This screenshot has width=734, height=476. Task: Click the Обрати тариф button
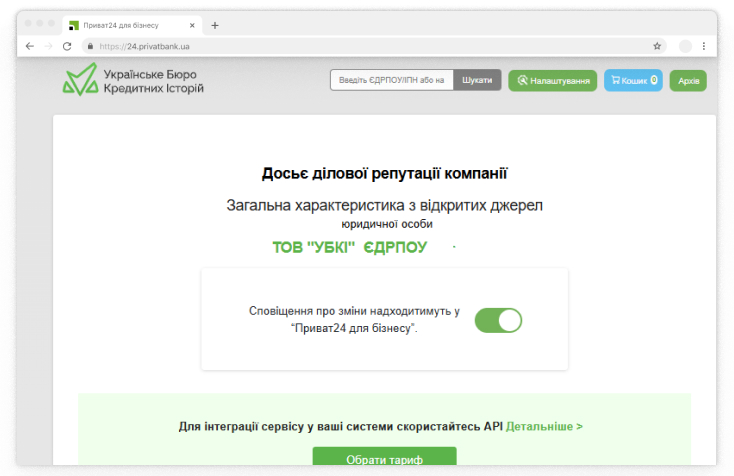[x=384, y=456]
